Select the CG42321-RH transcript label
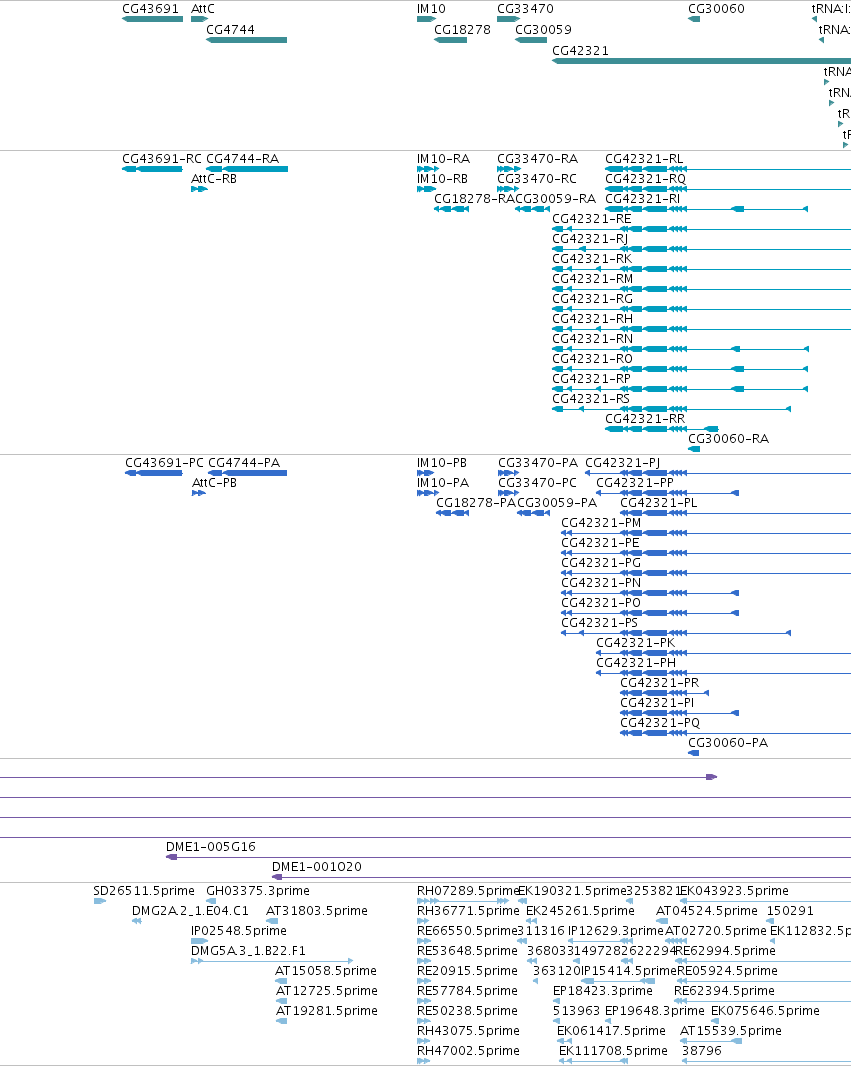The width and height of the screenshot is (851, 1066). (x=593, y=319)
